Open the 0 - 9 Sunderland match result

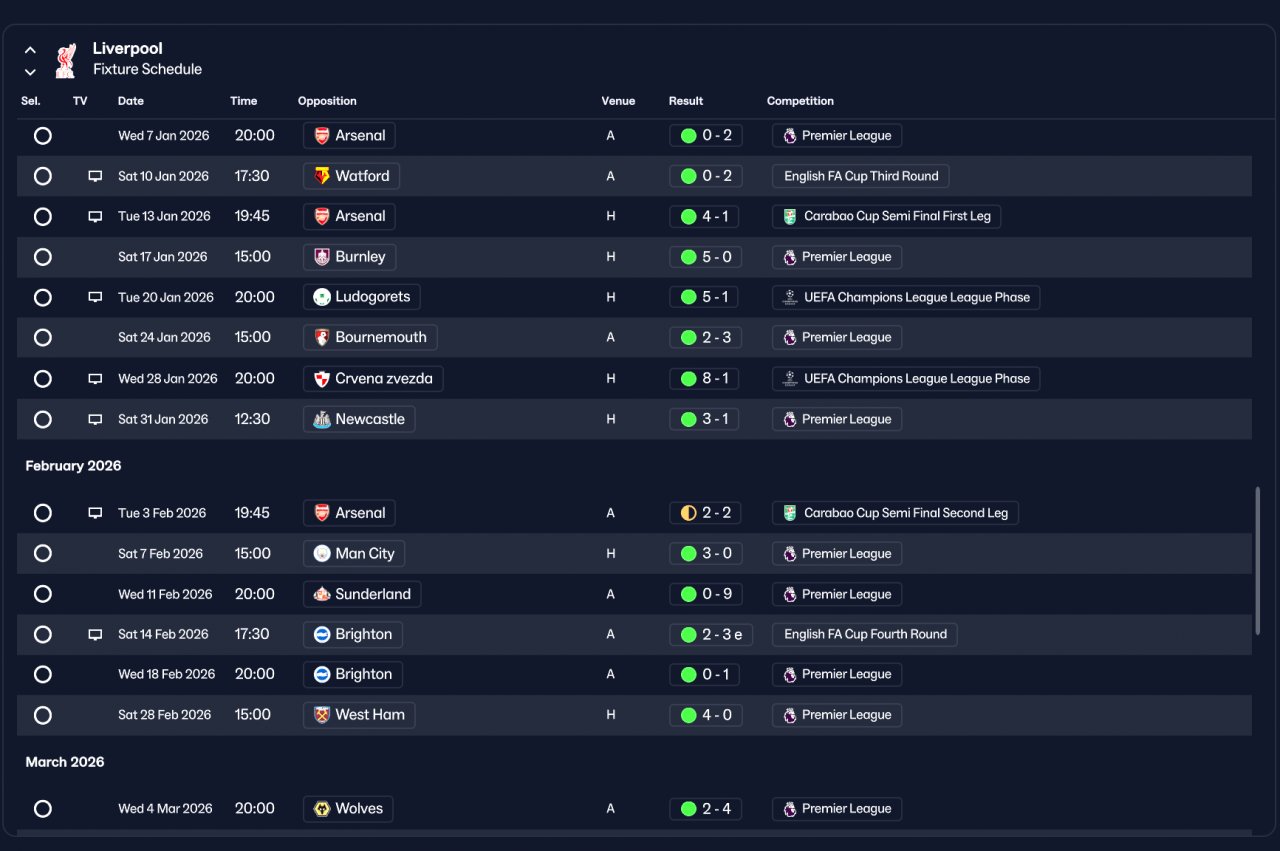click(x=706, y=594)
